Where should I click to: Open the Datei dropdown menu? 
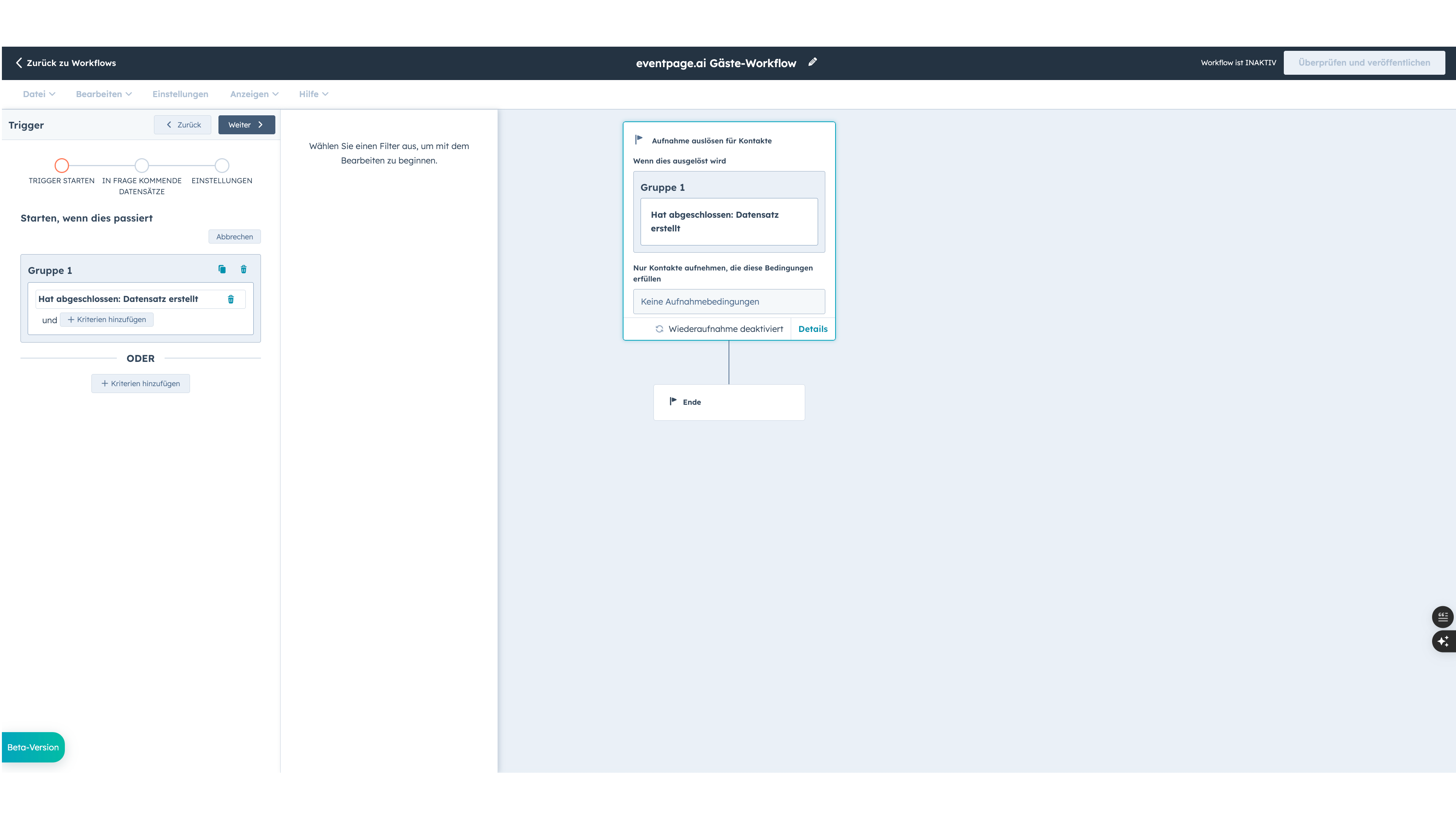click(x=38, y=94)
